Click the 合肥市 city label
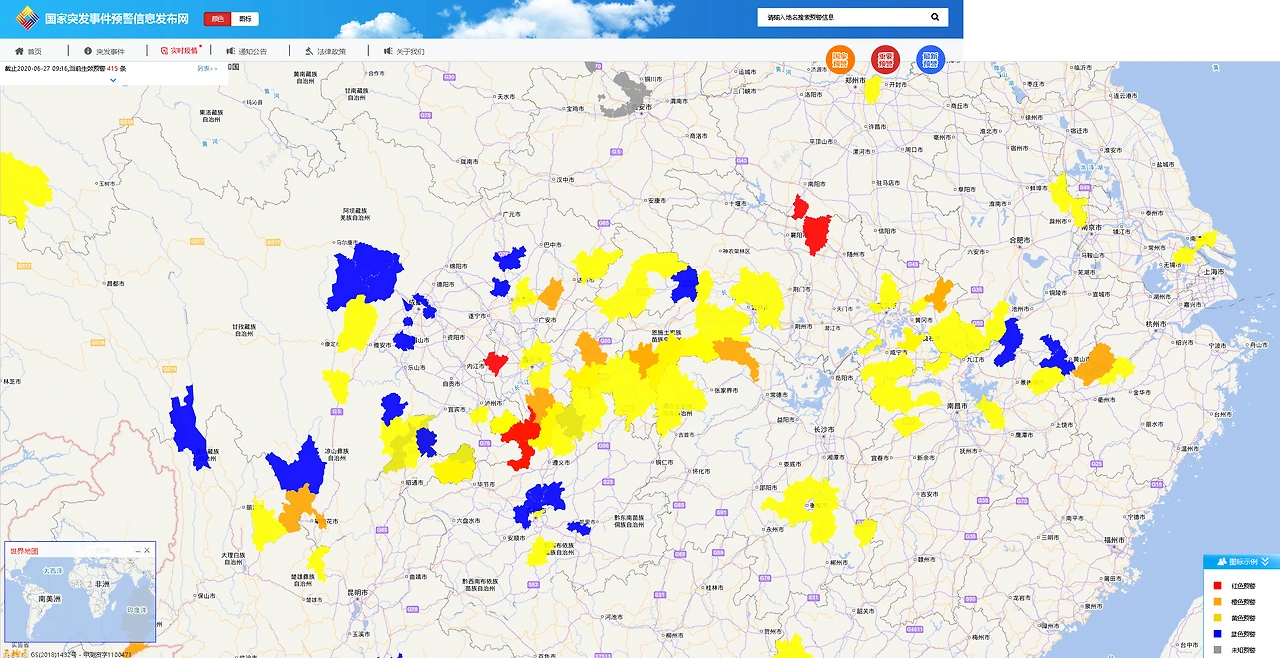1280x658 pixels. click(x=1020, y=240)
